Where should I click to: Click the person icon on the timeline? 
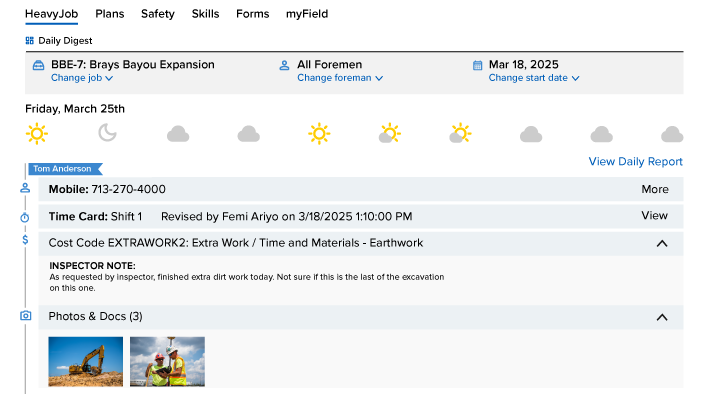(x=25, y=188)
